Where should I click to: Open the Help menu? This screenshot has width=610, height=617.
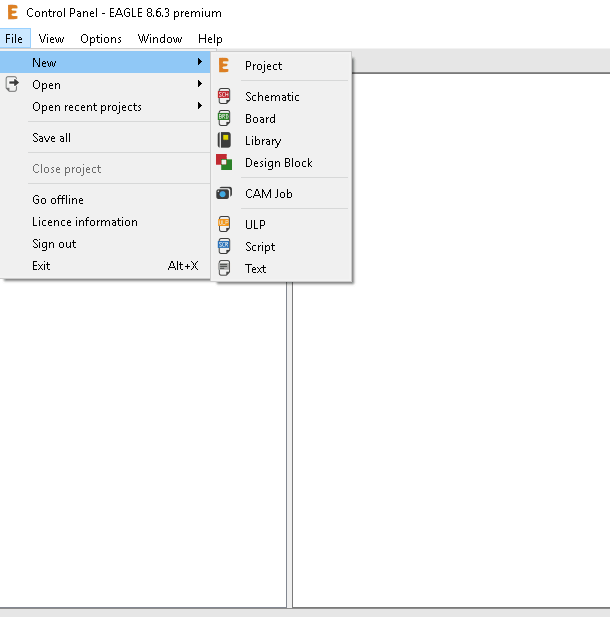[210, 39]
